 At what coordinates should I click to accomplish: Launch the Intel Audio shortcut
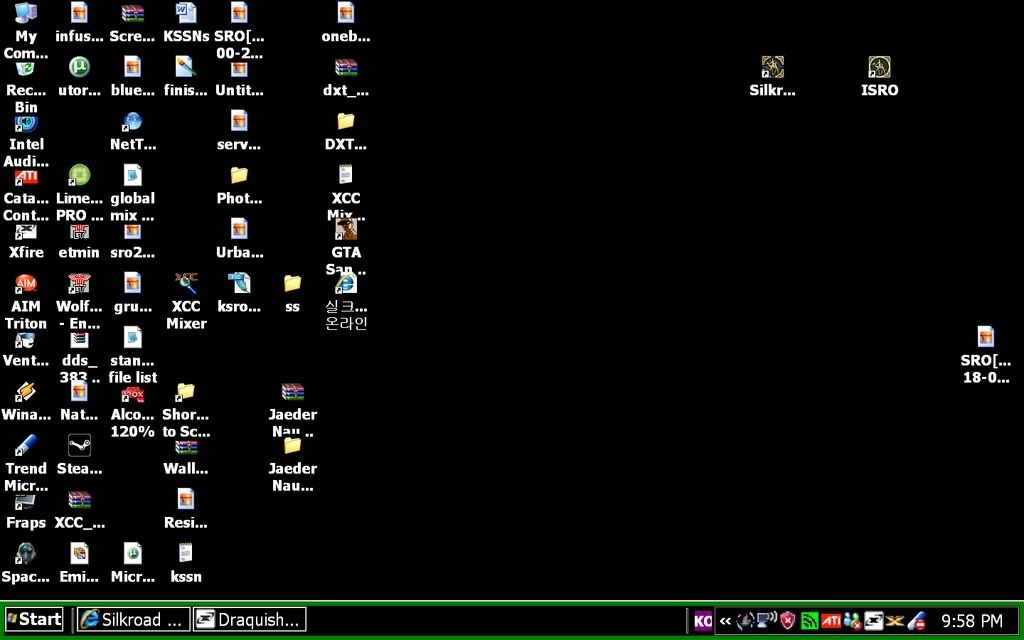click(26, 123)
